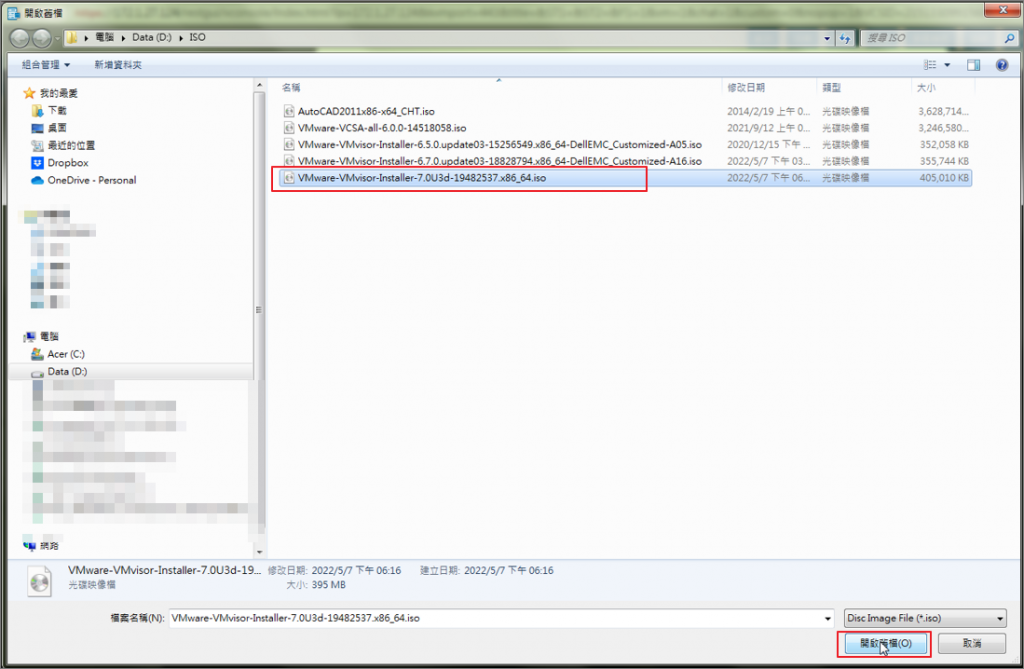Select VMvisor-Installer-6.7.0 DellEMC A16 iso
The image size is (1024, 669).
click(x=500, y=161)
